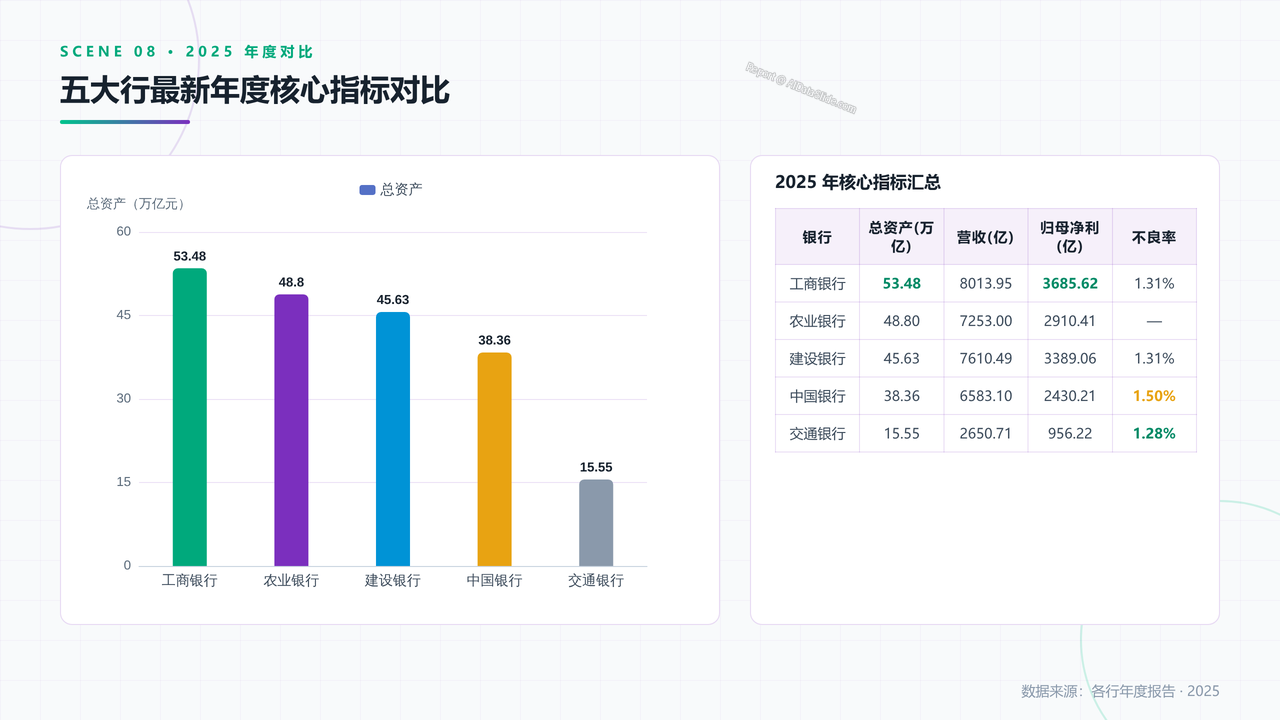1280x720 pixels.
Task: Click the y-axis tick value 45
Action: pos(124,315)
